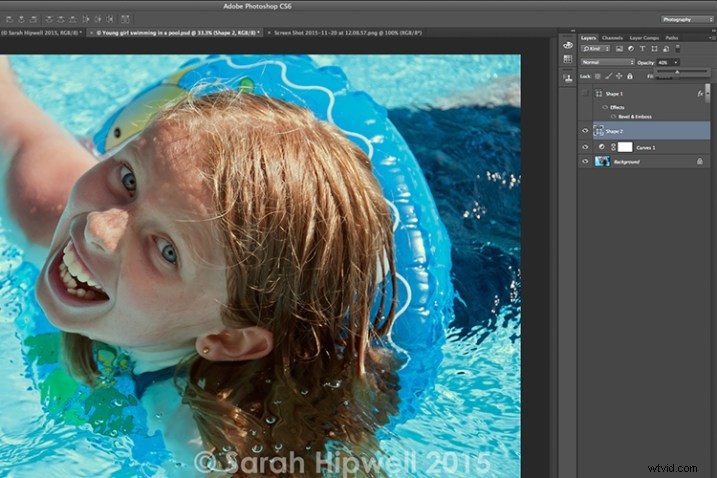717x478 pixels.
Task: Enable Lock image pixels brush icon
Action: [608, 76]
